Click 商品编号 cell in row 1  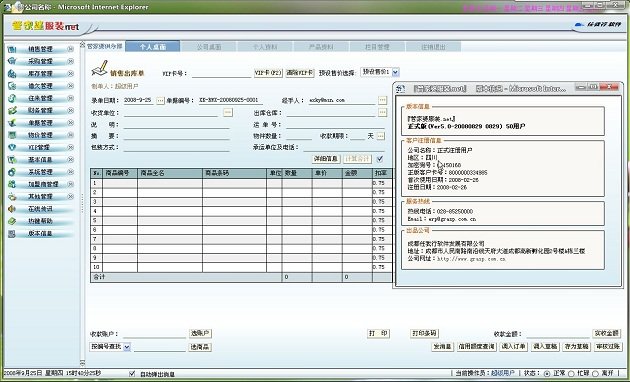pyautogui.click(x=120, y=183)
